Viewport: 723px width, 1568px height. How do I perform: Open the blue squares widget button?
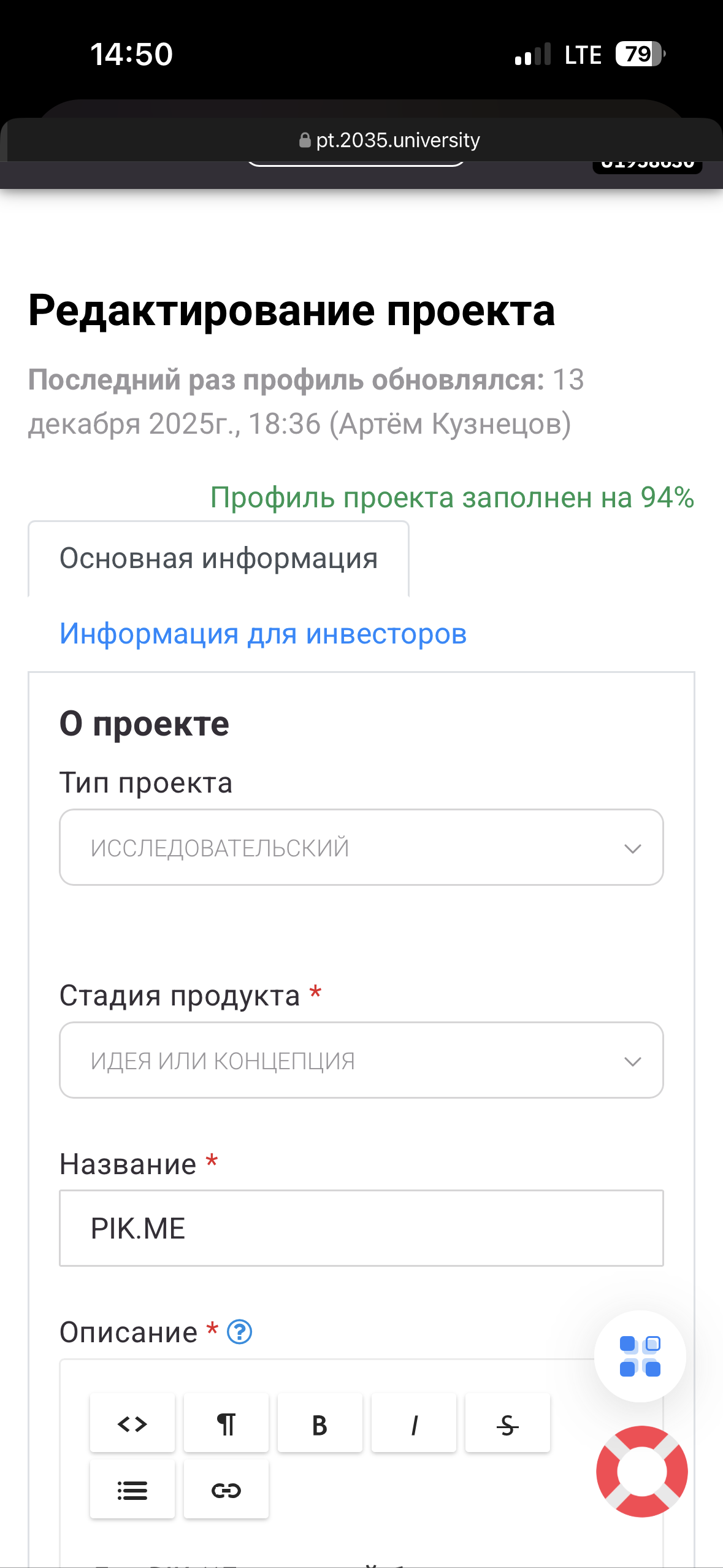(x=640, y=1356)
